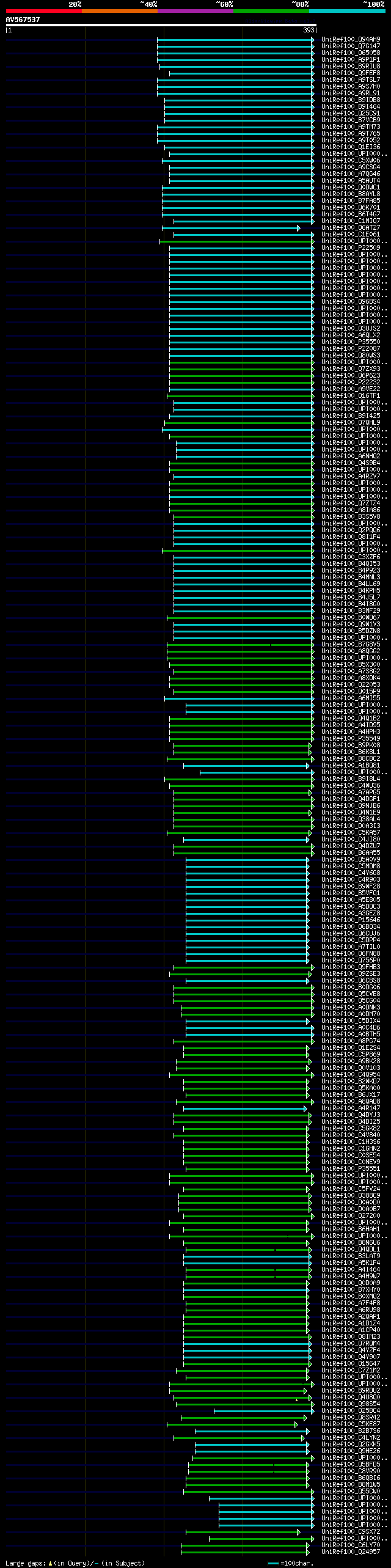This screenshot has height=1568, width=391.
Task: Click the green ~80% identity color segment
Action: point(271,11)
